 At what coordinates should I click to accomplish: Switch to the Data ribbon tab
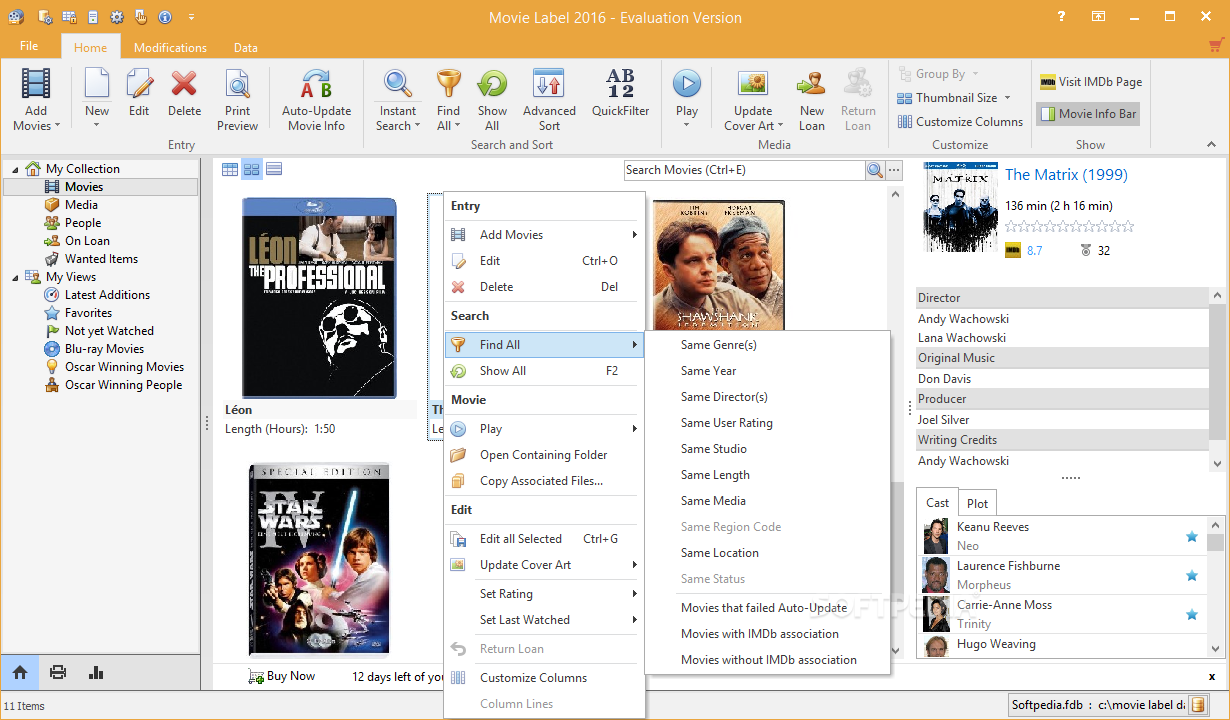246,47
